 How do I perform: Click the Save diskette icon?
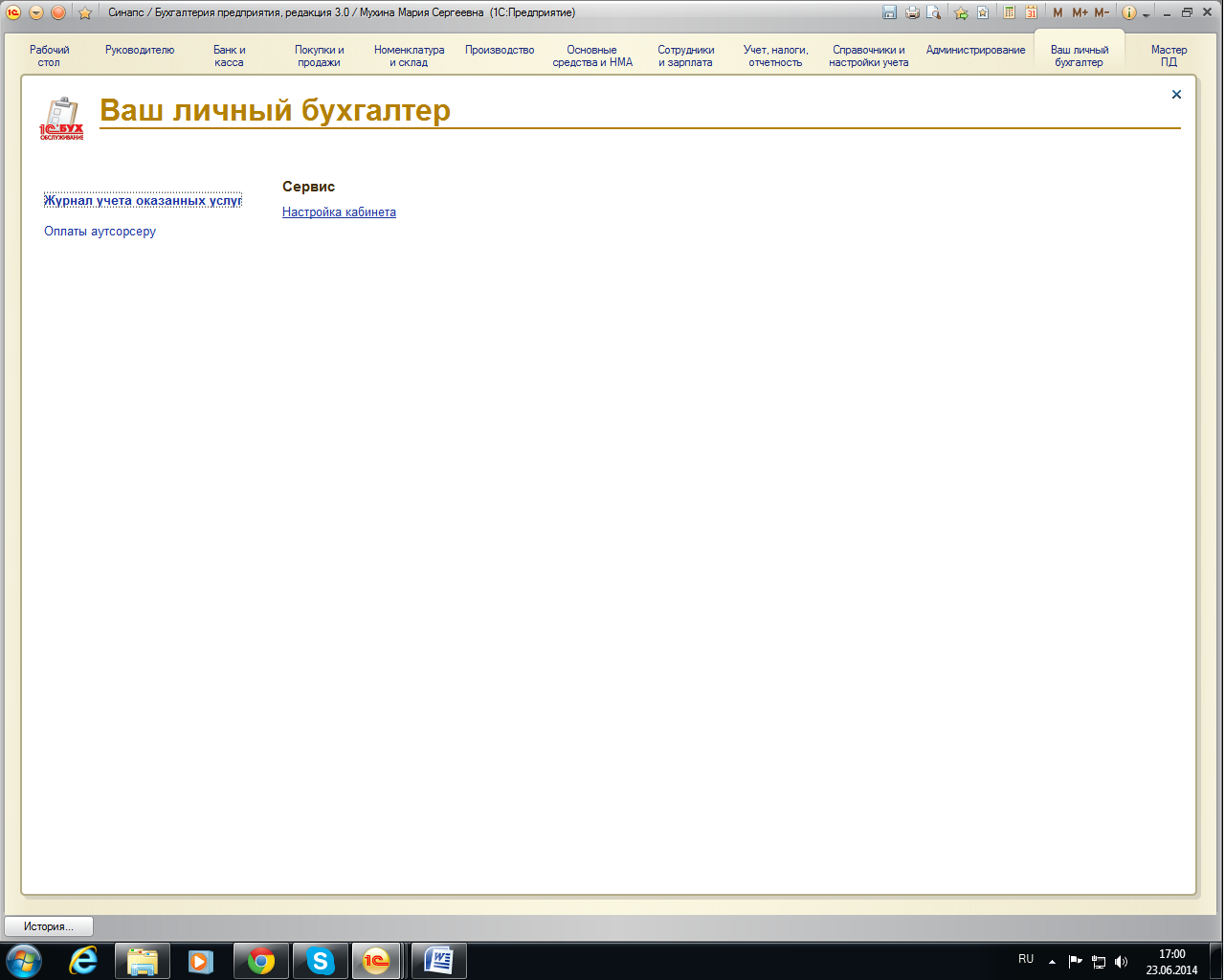[x=889, y=12]
